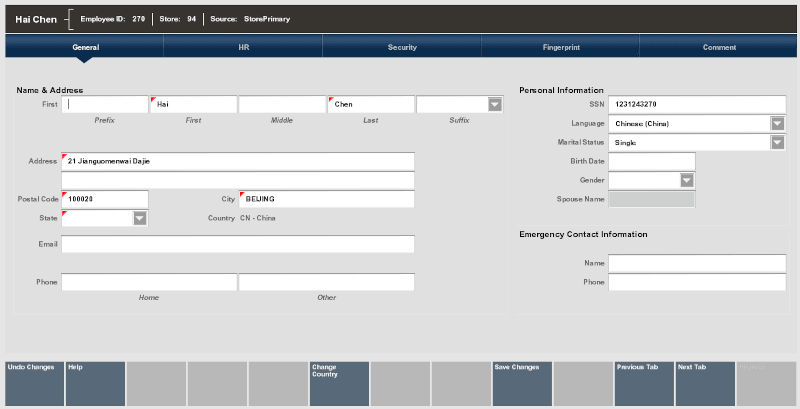Focus the Prefix name field

tap(105, 105)
